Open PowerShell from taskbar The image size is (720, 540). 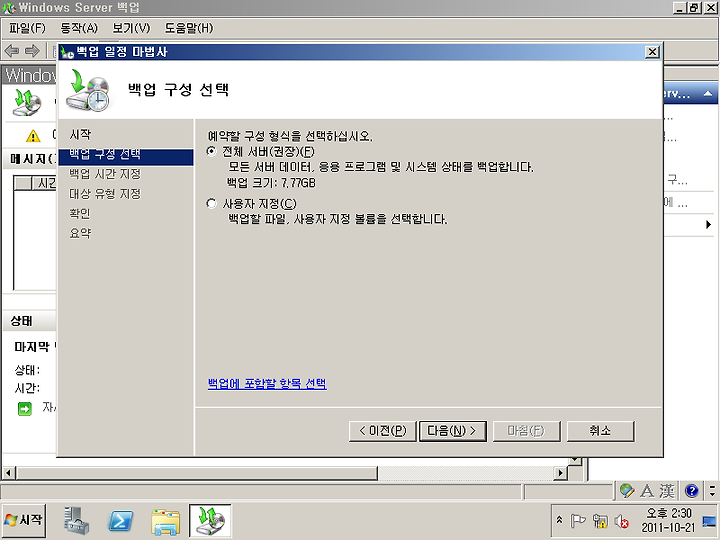120,522
